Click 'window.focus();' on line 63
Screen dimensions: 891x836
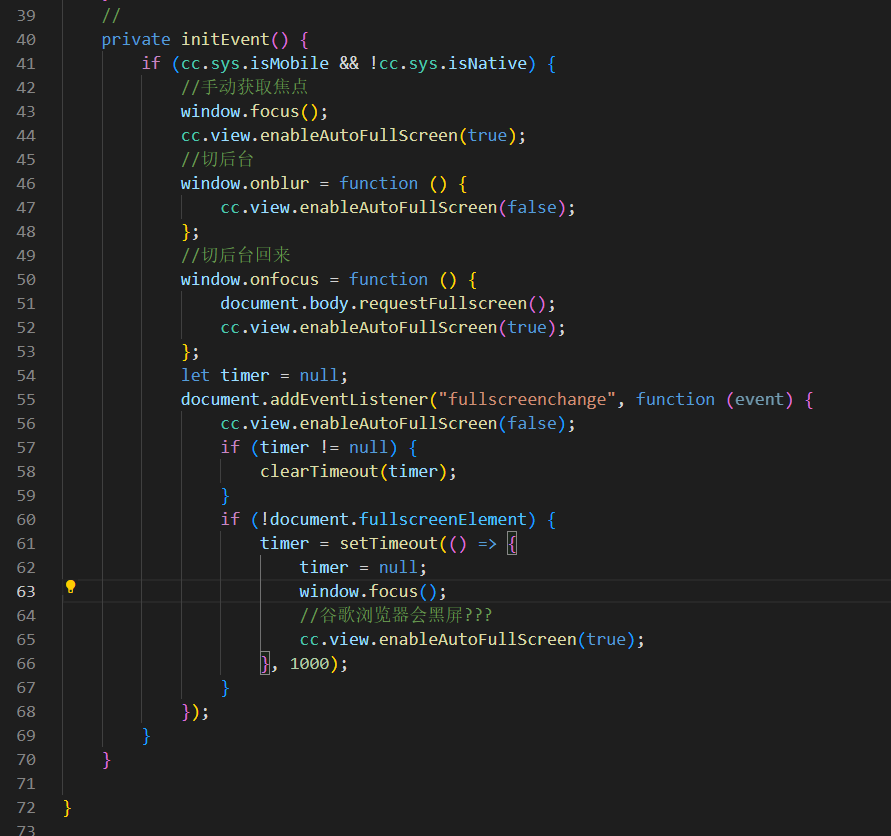point(373,592)
